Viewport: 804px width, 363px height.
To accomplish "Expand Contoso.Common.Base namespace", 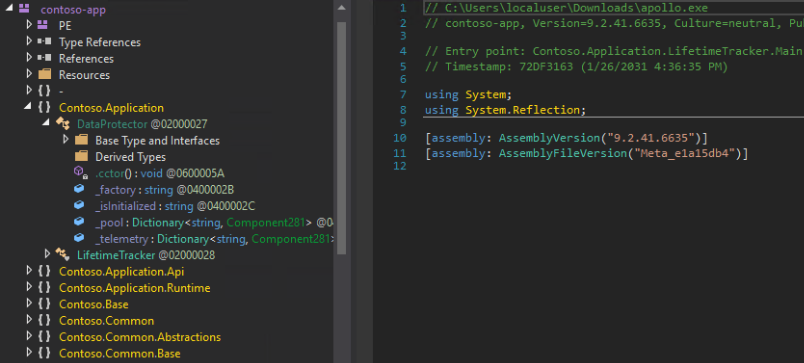I will 29,353.
